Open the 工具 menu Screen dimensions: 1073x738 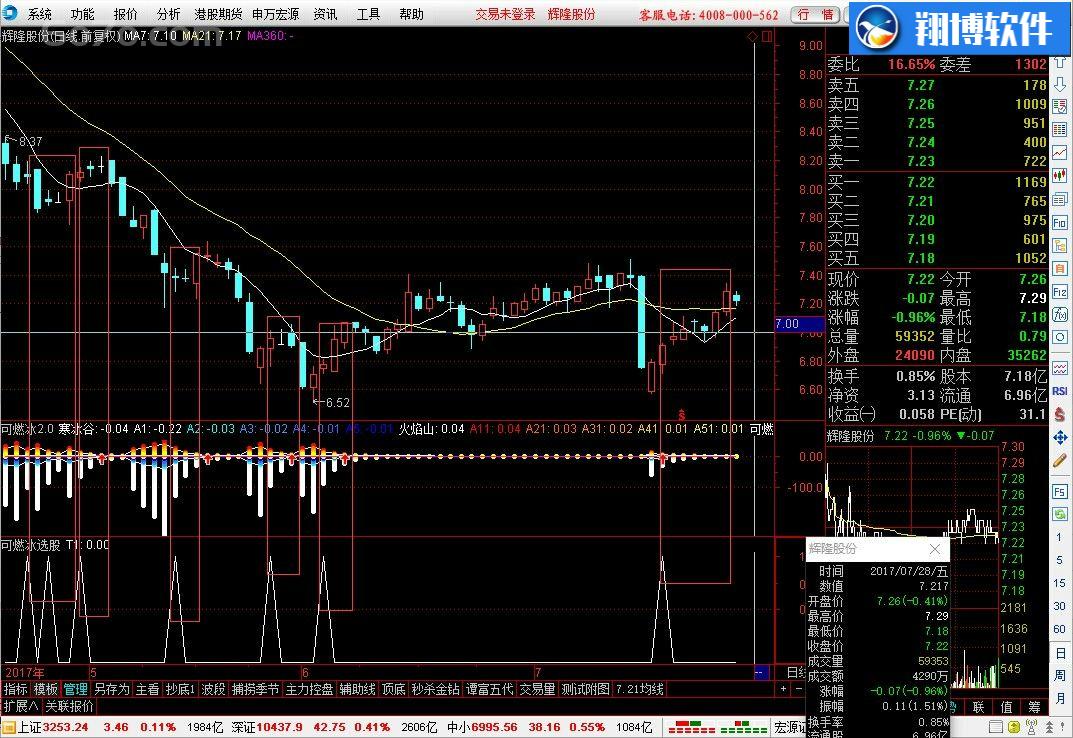point(367,14)
